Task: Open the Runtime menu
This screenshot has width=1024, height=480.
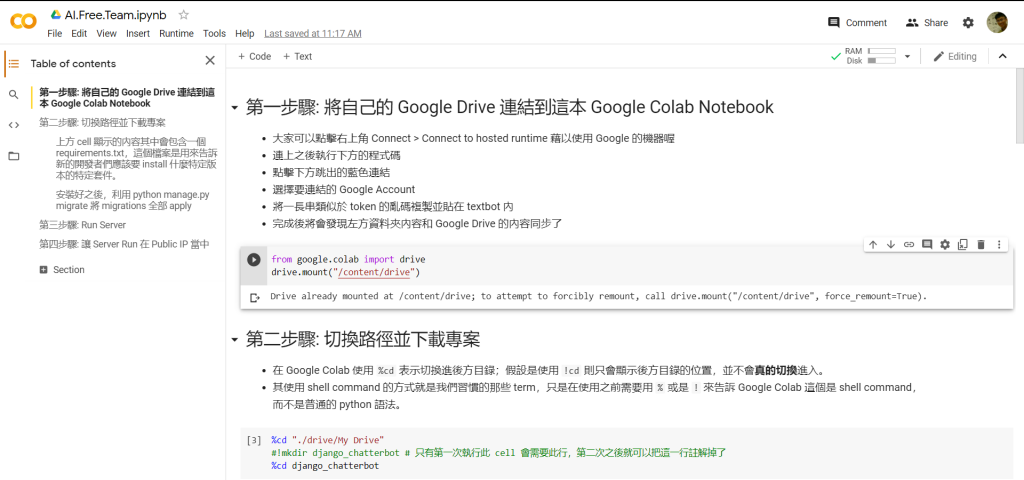Action: pos(176,33)
